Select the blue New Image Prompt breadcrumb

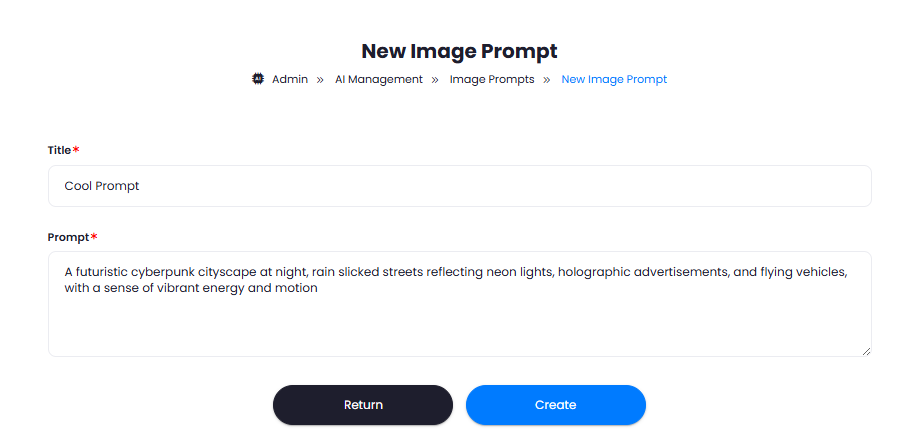pyautogui.click(x=614, y=80)
